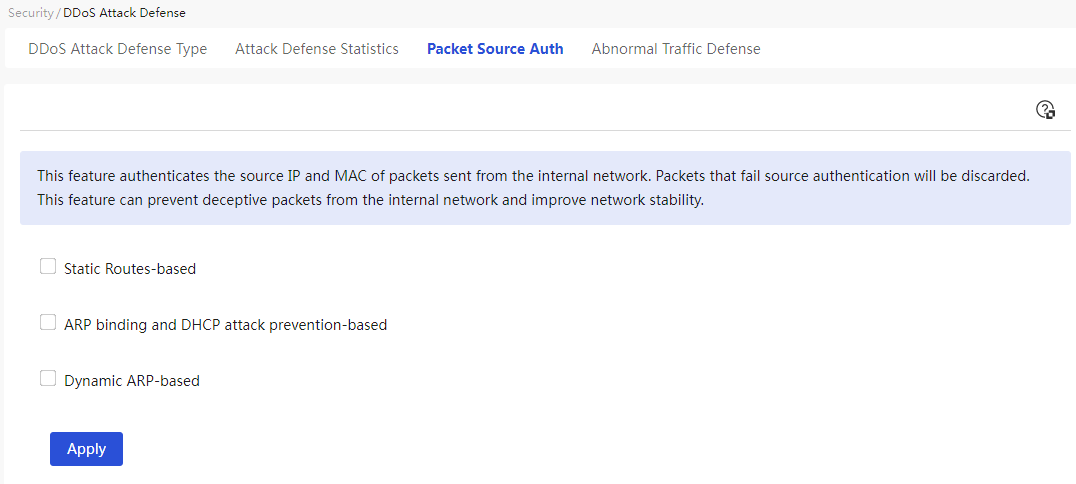The width and height of the screenshot is (1076, 484).
Task: Check the Dynamic ARP-based box
Action: [47, 378]
